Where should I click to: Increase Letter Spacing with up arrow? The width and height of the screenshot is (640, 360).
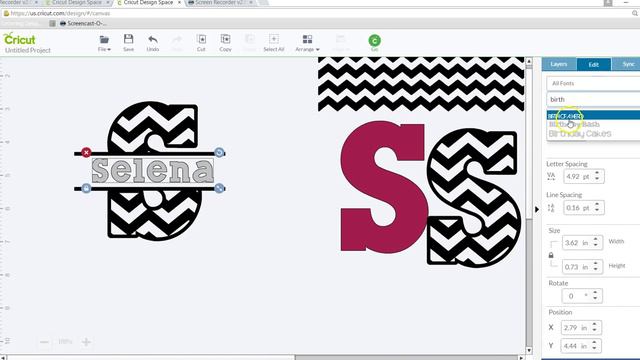point(597,173)
